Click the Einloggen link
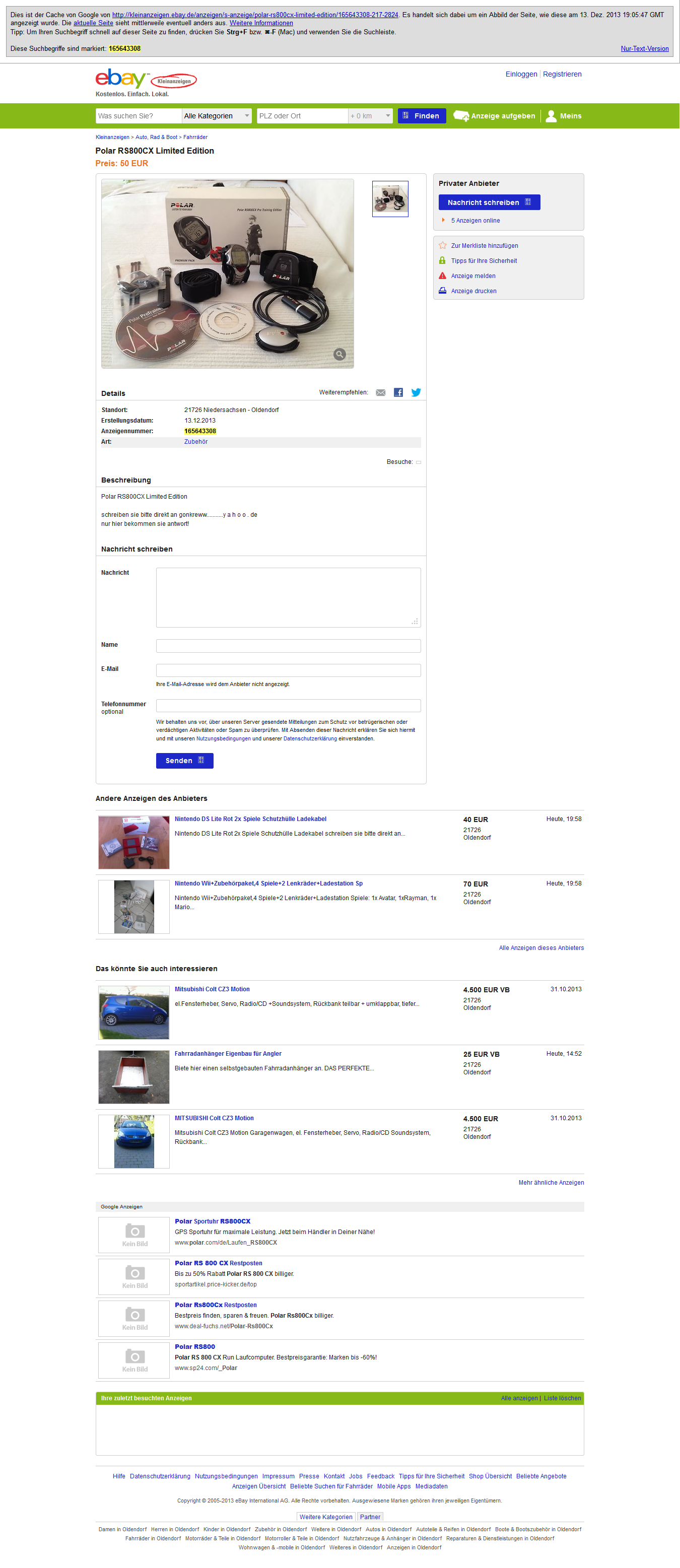This screenshot has width=680, height=1568. pos(521,74)
